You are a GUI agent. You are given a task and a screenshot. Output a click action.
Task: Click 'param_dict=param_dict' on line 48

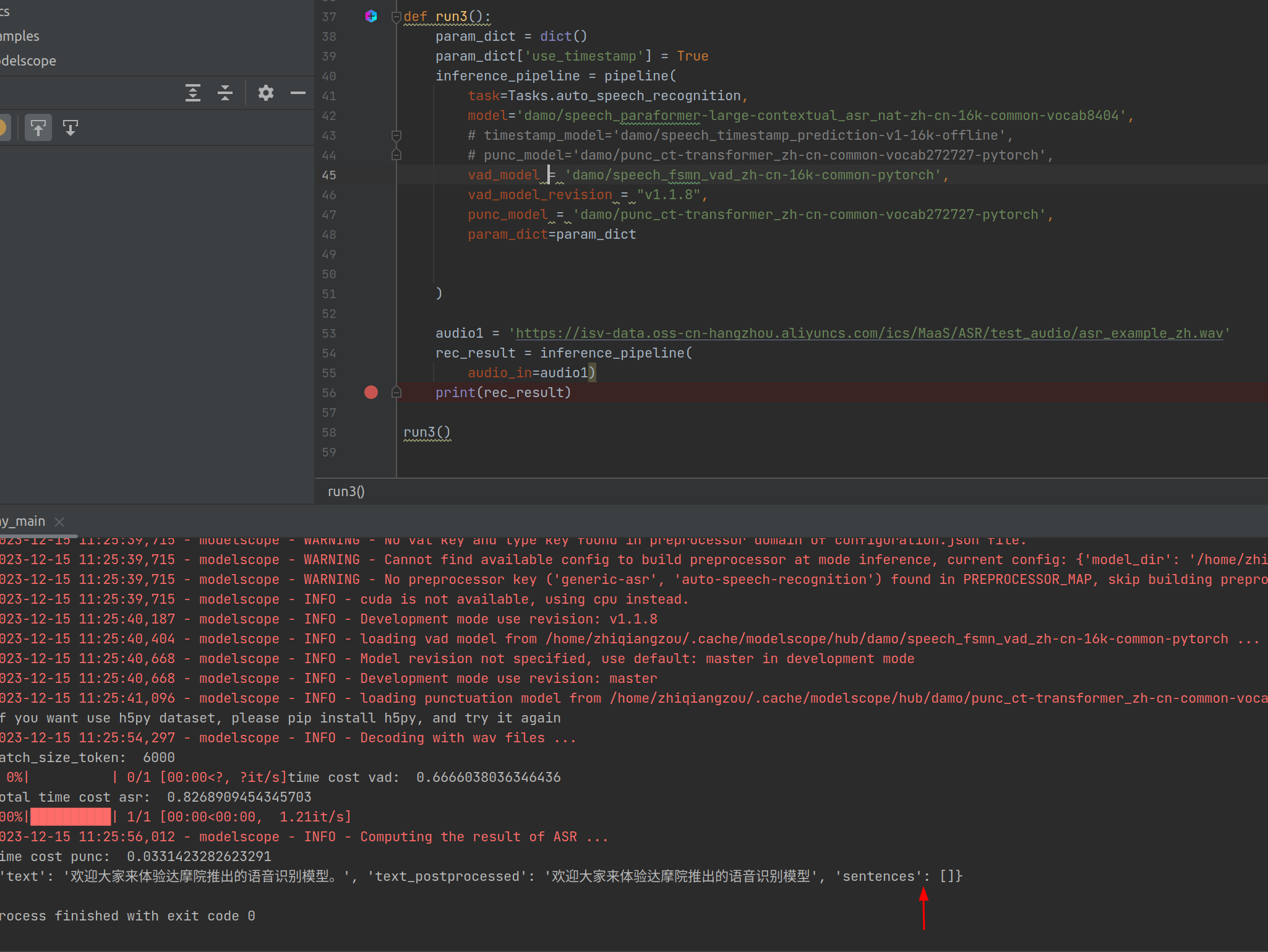[x=552, y=234]
